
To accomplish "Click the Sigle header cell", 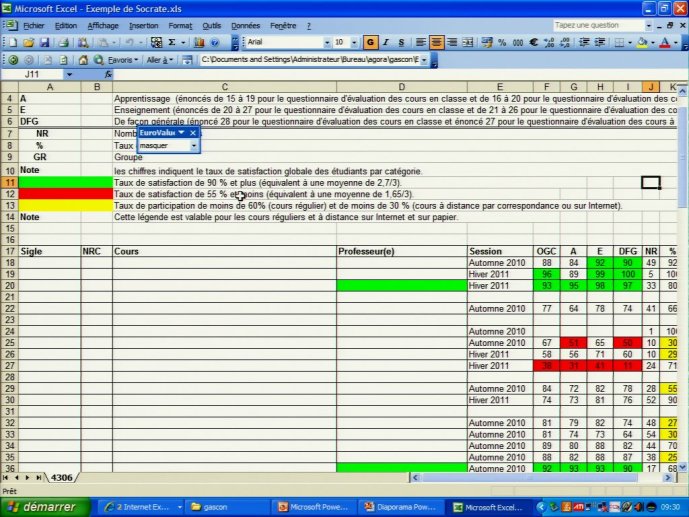I will 49,251.
